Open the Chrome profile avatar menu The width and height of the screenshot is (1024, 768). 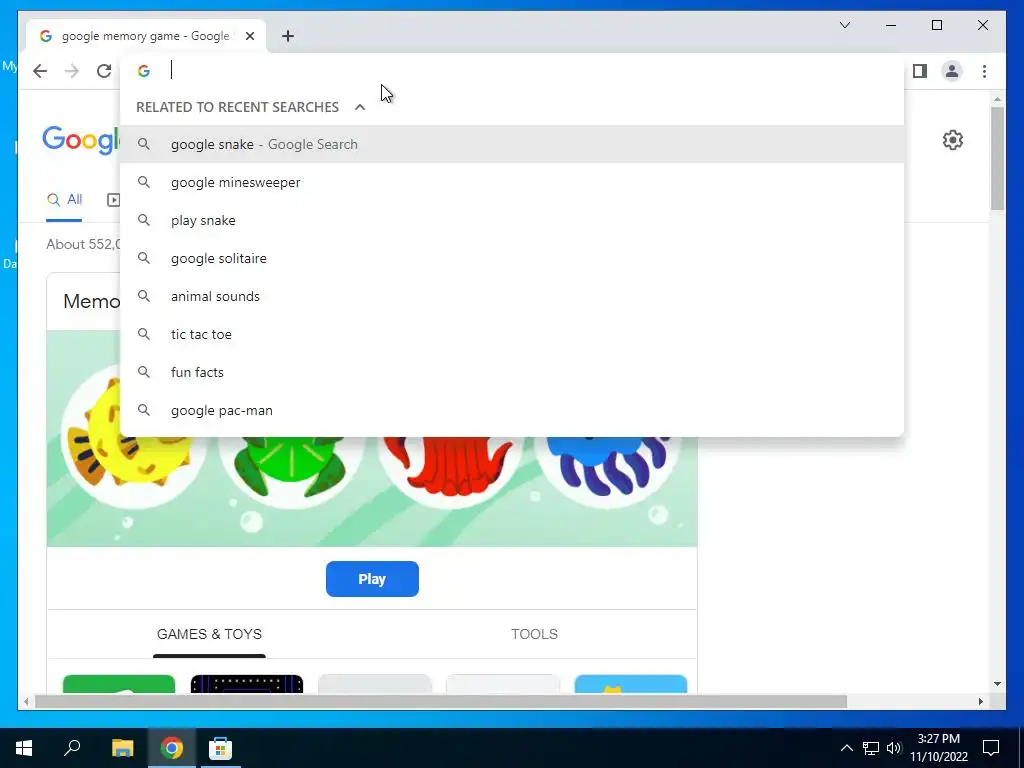(x=952, y=71)
